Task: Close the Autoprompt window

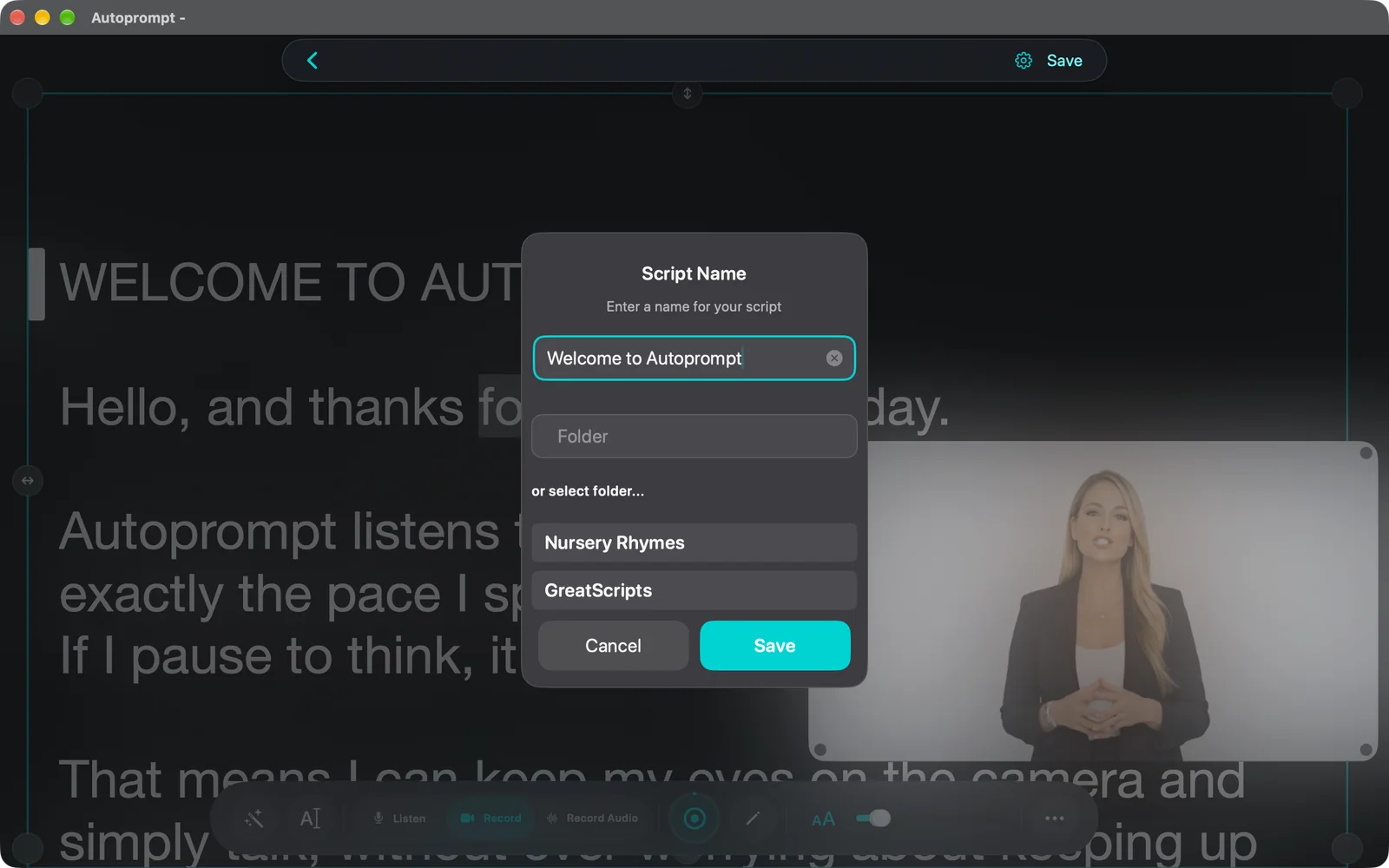Action: pos(16,17)
